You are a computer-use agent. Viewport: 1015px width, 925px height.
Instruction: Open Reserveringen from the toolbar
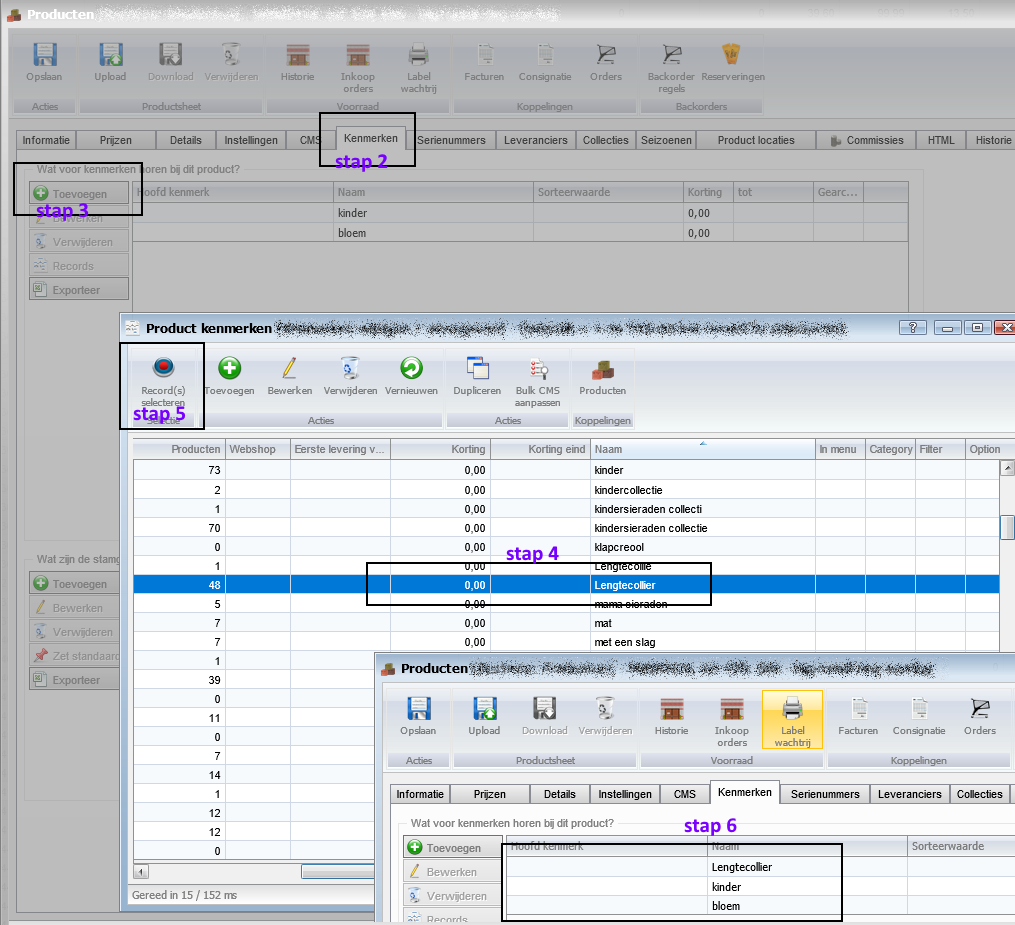point(733,56)
